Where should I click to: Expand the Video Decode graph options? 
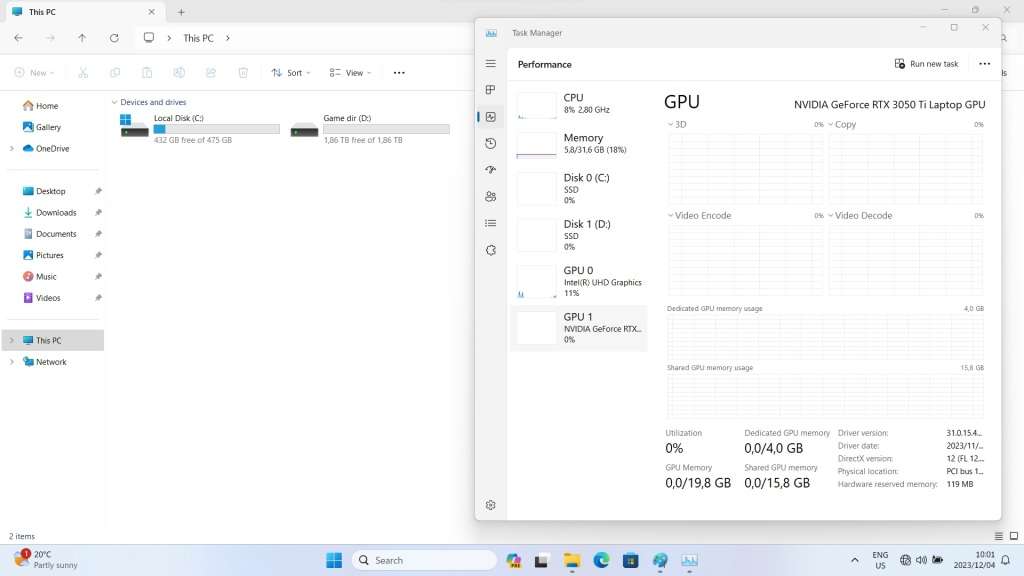tap(830, 215)
